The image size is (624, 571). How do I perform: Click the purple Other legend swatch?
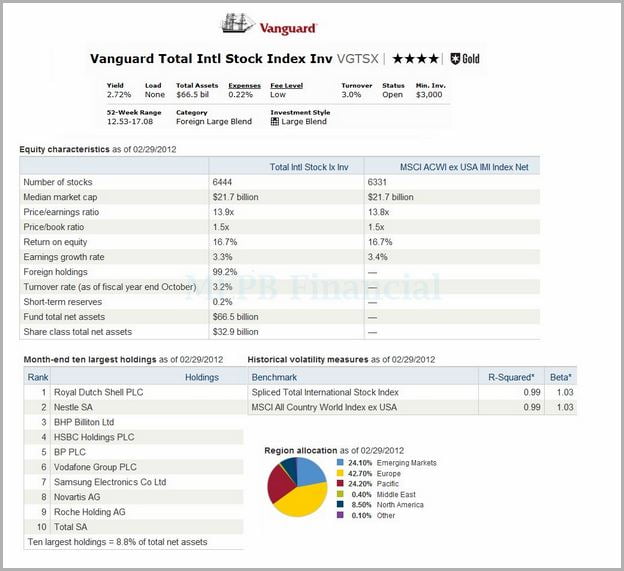point(340,515)
